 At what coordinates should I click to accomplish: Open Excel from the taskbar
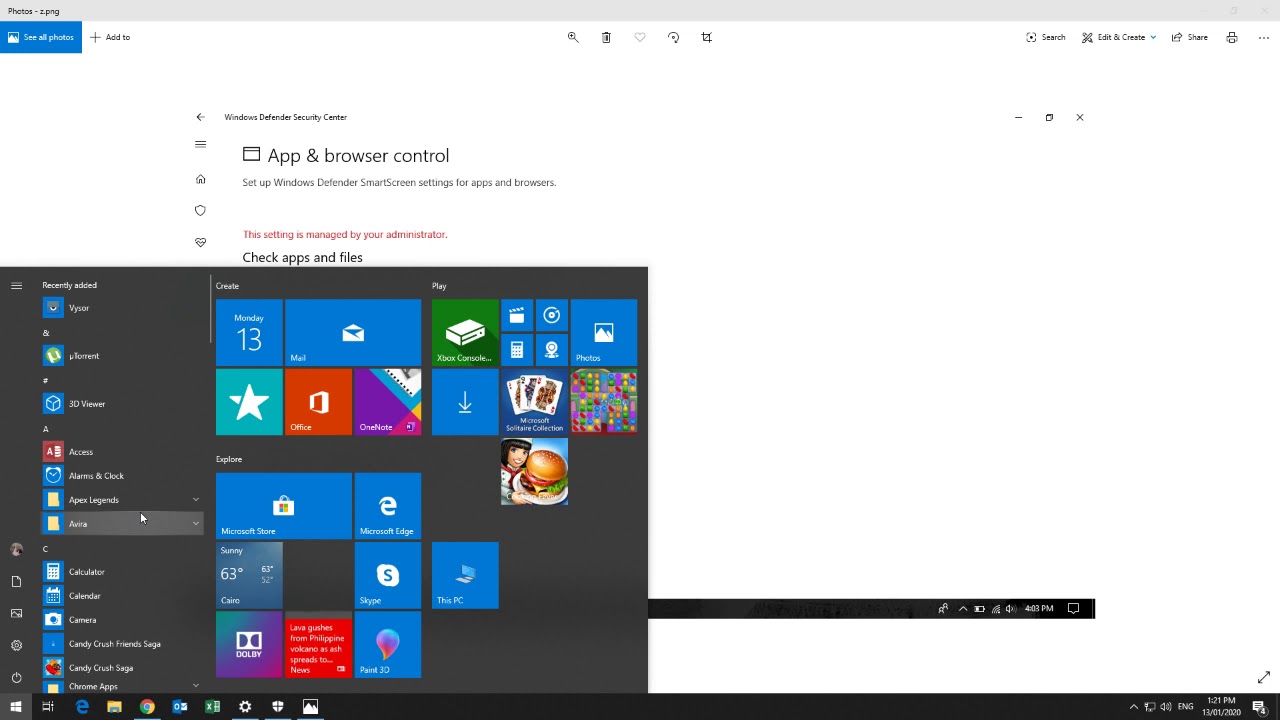pyautogui.click(x=212, y=707)
